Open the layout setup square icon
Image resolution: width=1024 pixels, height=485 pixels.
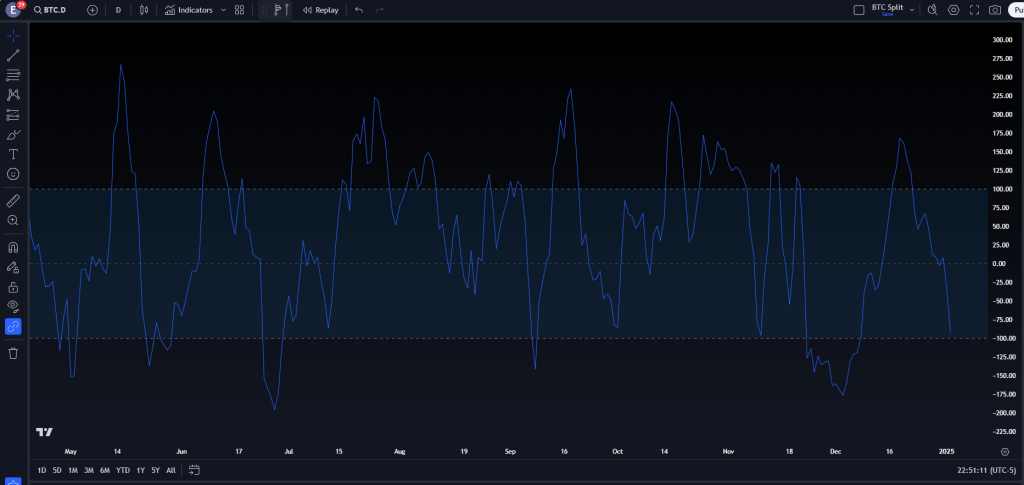859,10
